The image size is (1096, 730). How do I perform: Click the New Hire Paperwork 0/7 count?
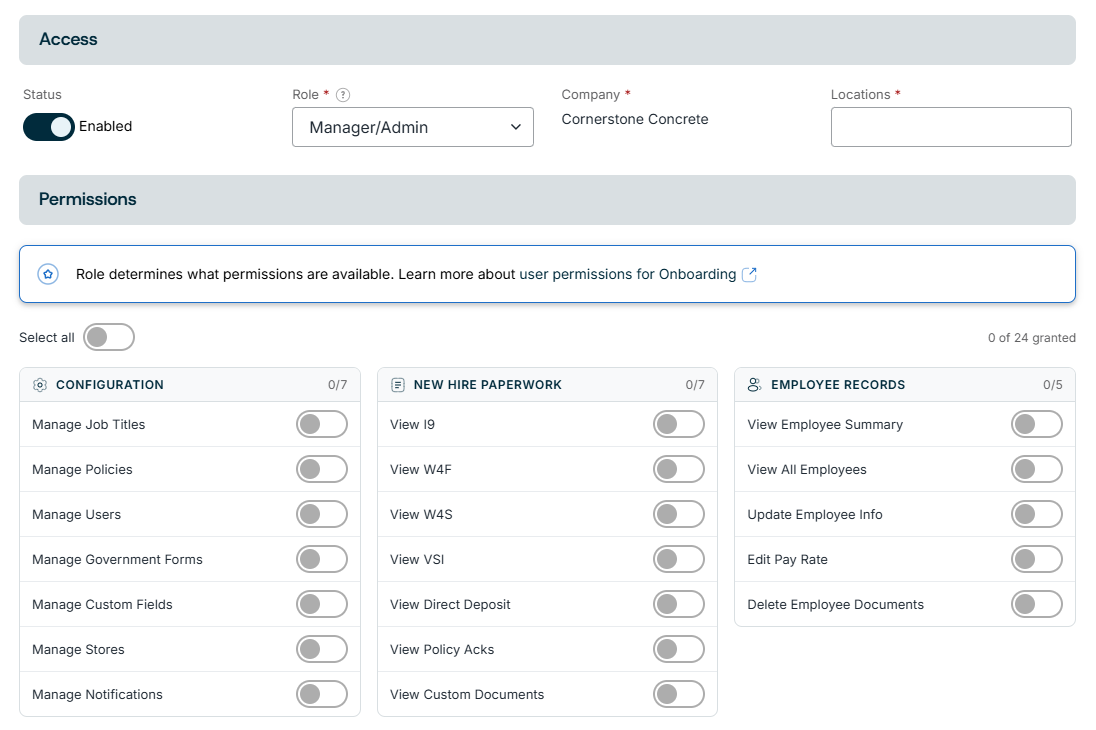tap(695, 385)
